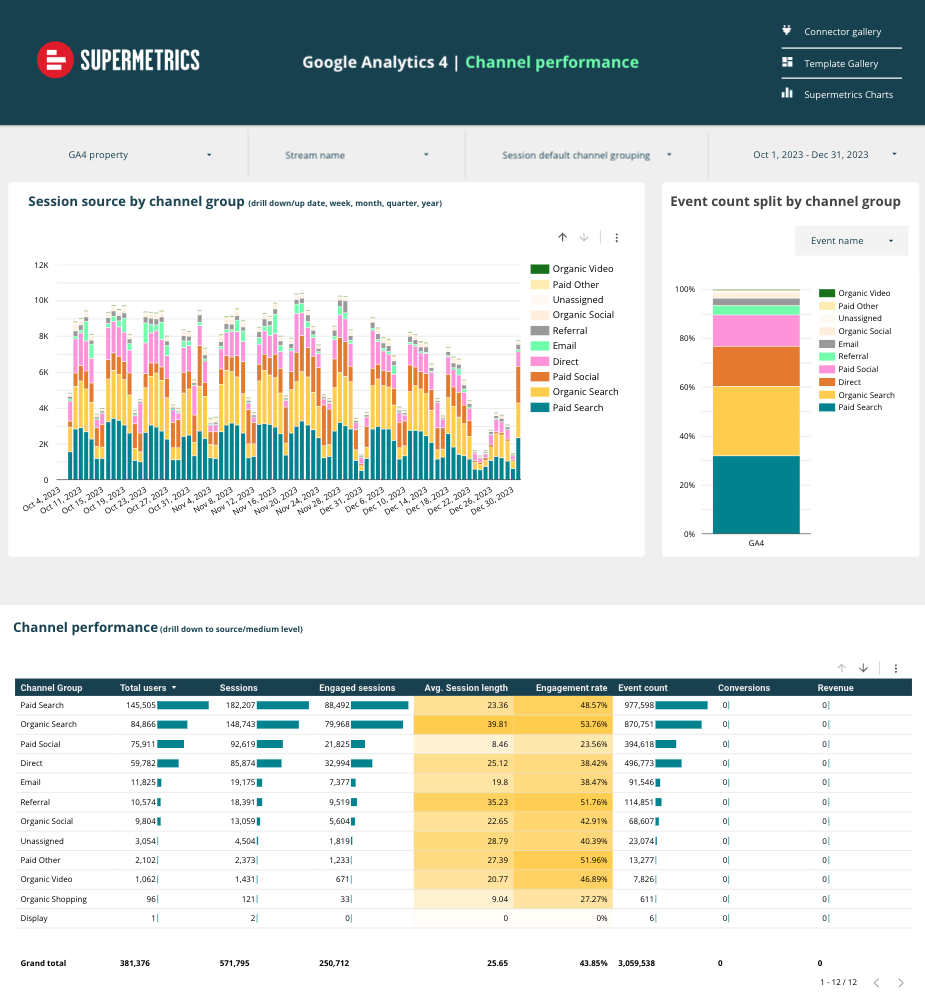Open the Template Gallery
Image resolution: width=925 pixels, height=999 pixels.
pos(841,62)
